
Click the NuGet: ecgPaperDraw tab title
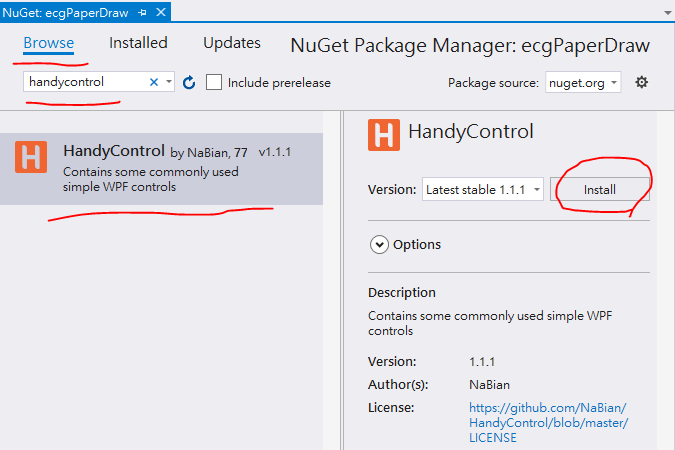pyautogui.click(x=65, y=13)
